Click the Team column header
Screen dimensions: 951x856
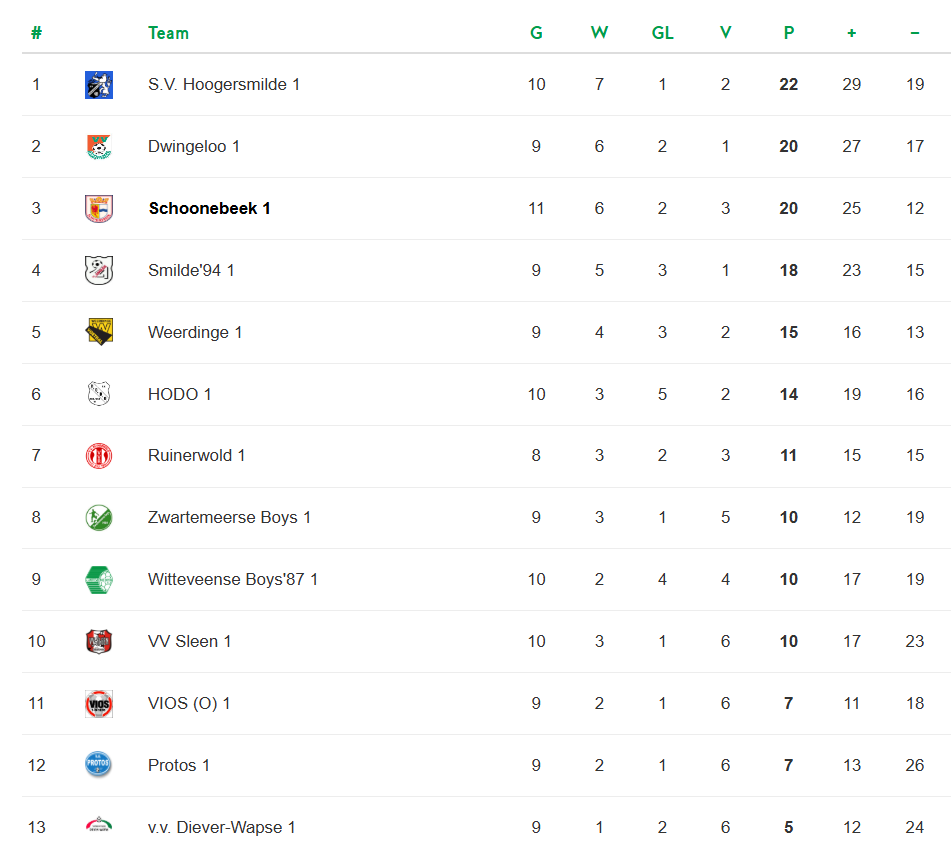[x=168, y=33]
